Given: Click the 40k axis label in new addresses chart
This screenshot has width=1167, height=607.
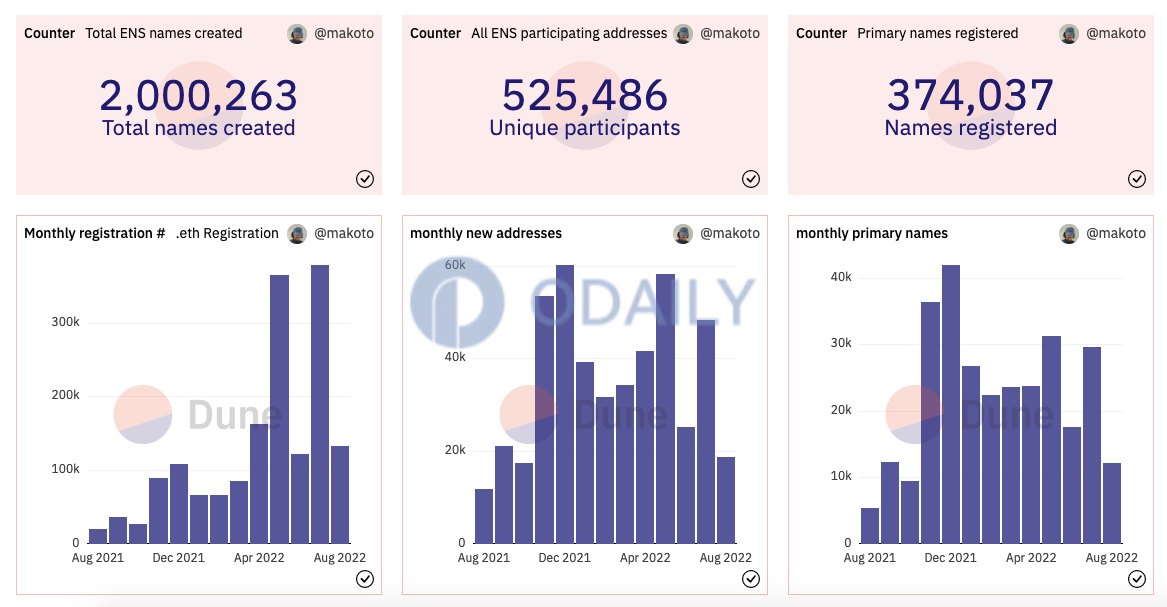Looking at the screenshot, I should tap(455, 357).
